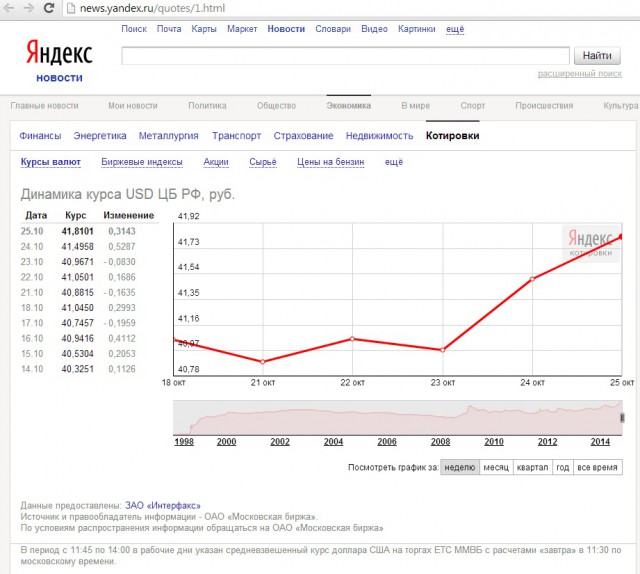Click the page icon in address bar

[71, 8]
